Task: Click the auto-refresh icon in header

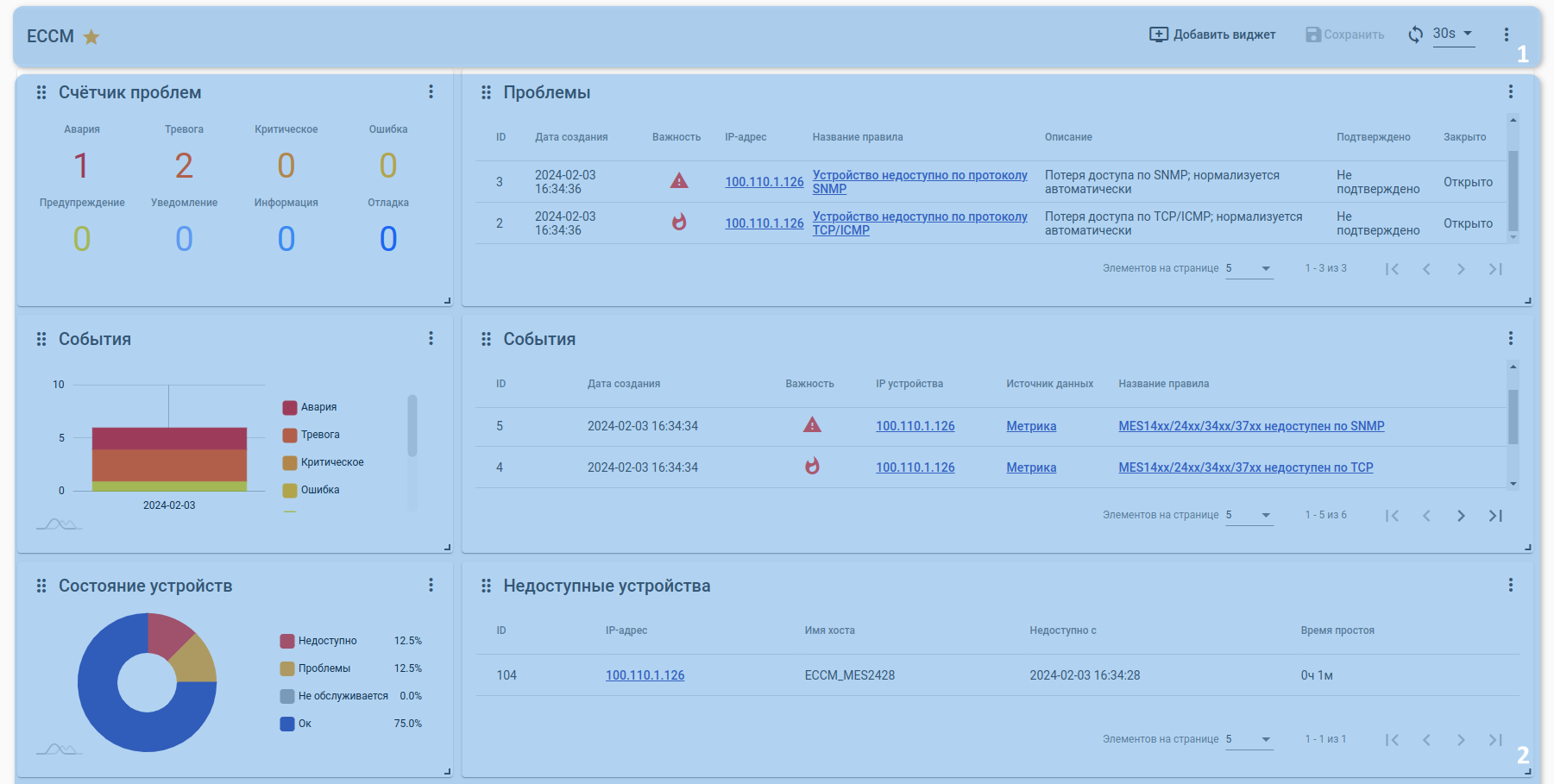Action: tap(1415, 34)
